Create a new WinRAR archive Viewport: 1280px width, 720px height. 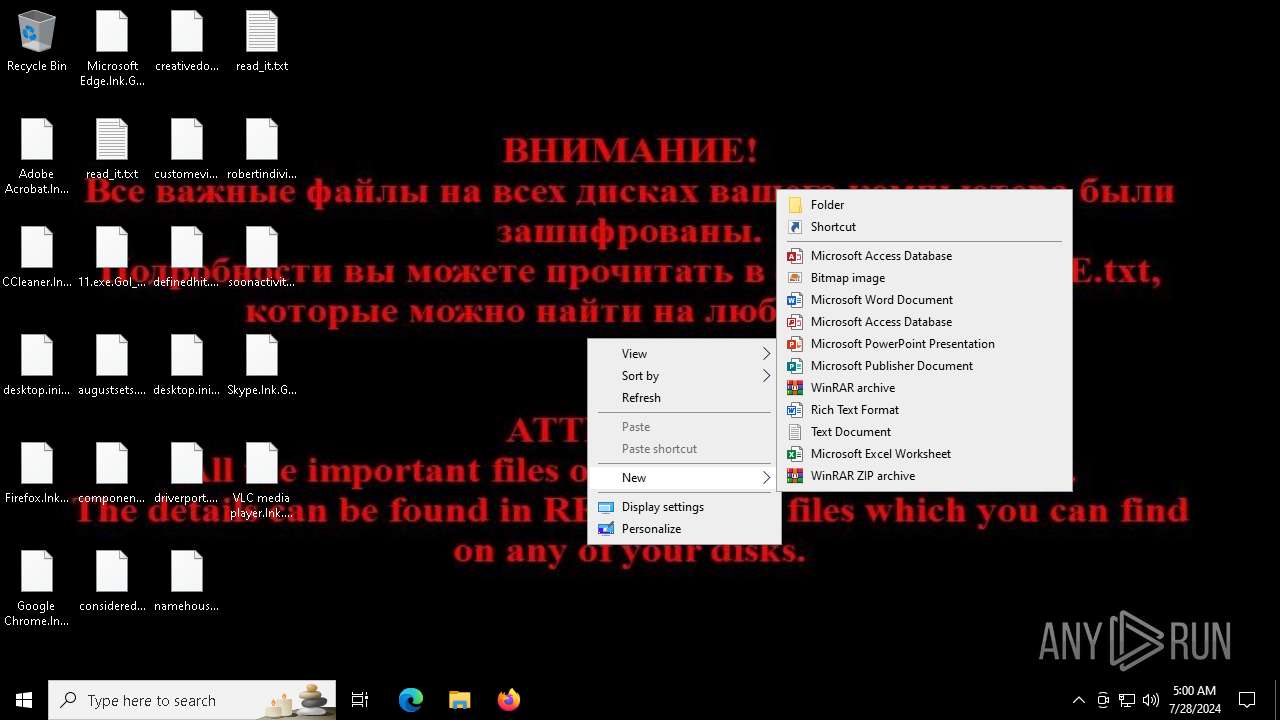coord(924,388)
